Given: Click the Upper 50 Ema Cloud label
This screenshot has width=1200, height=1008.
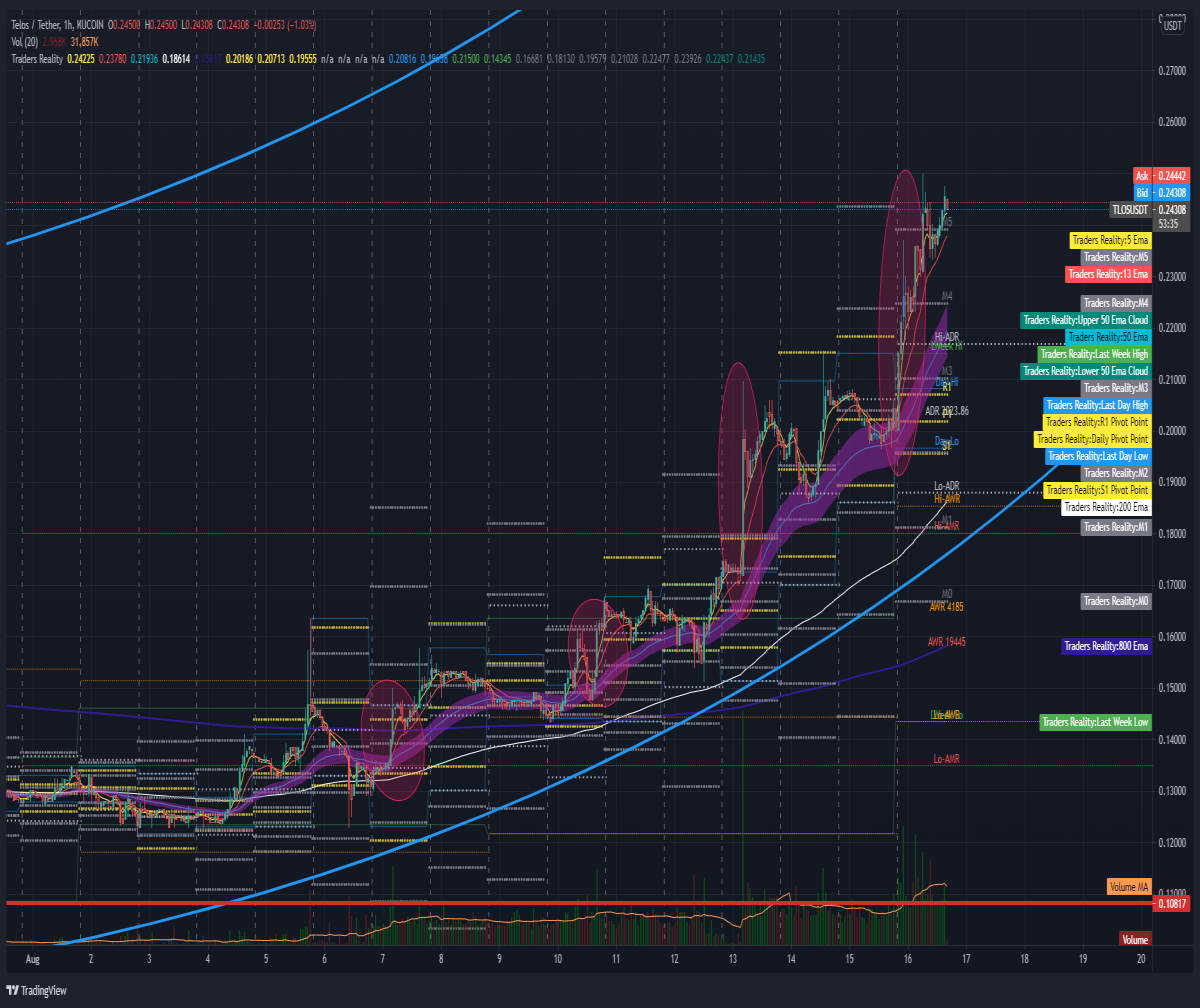Looking at the screenshot, I should 1086,321.
